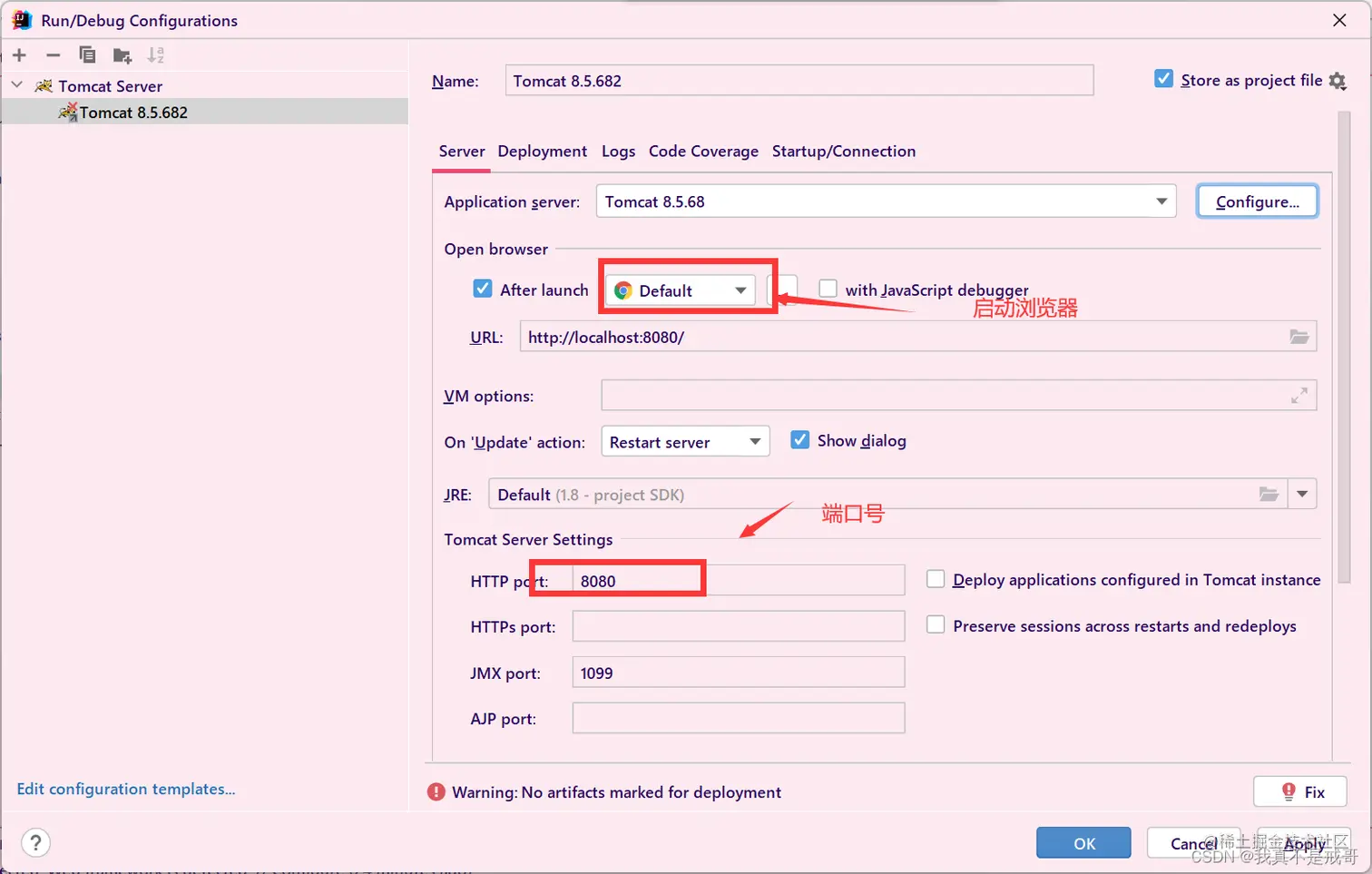Viewport: 1372px width, 874px height.
Task: Open the Application server dropdown
Action: pos(886,201)
